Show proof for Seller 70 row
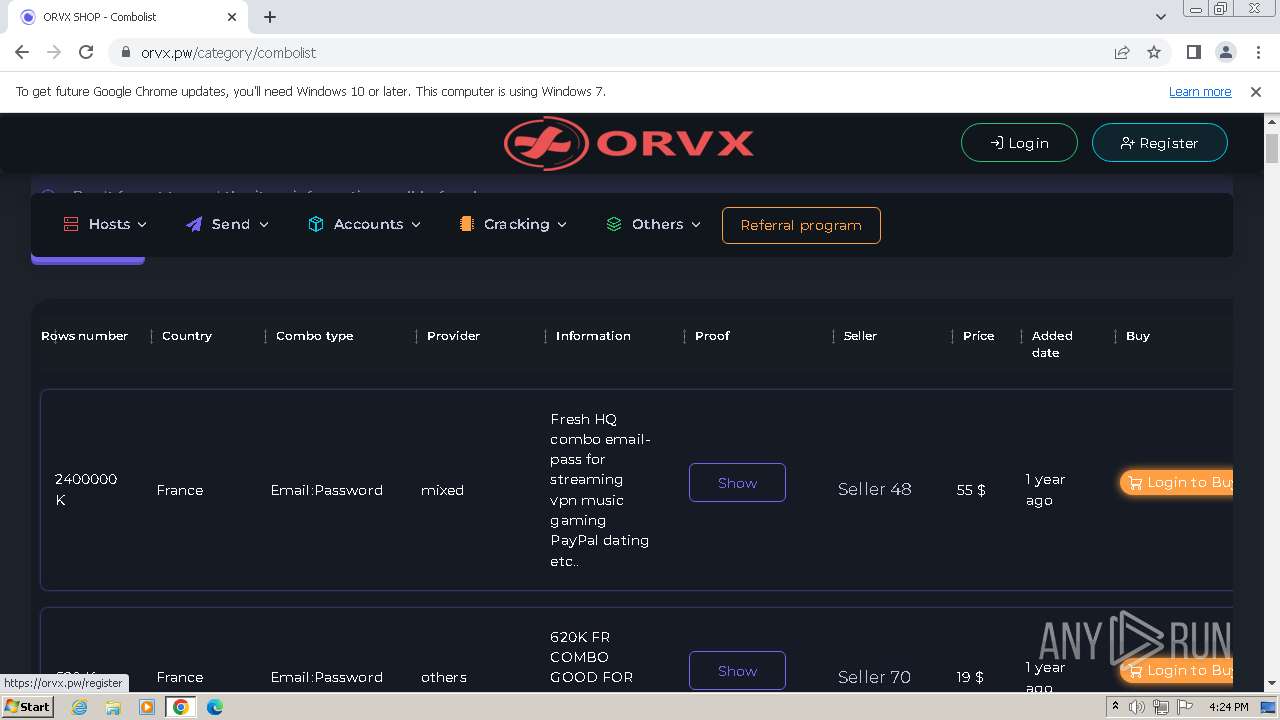The image size is (1280, 720). point(737,671)
